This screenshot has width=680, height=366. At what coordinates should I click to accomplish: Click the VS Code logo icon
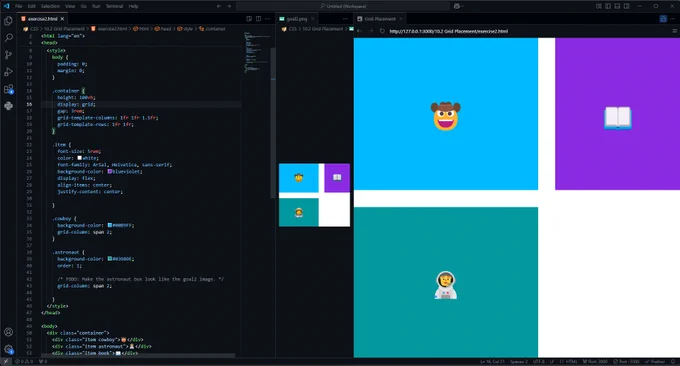(6, 6)
